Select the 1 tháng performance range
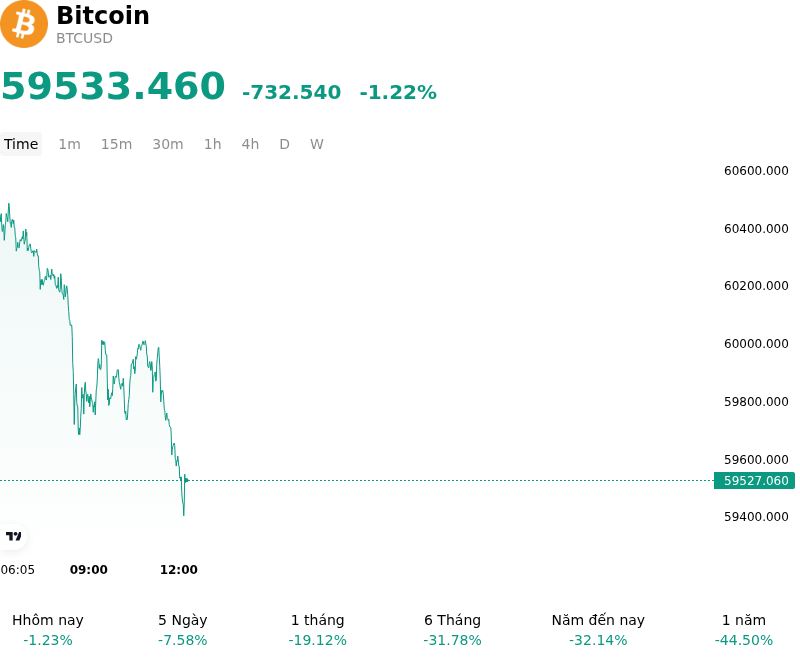 point(317,630)
